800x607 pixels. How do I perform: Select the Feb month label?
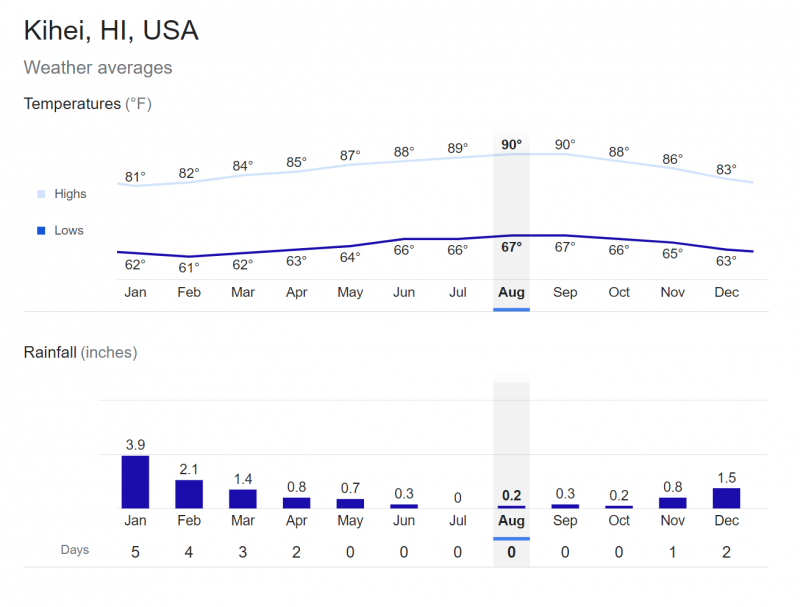pyautogui.click(x=189, y=292)
